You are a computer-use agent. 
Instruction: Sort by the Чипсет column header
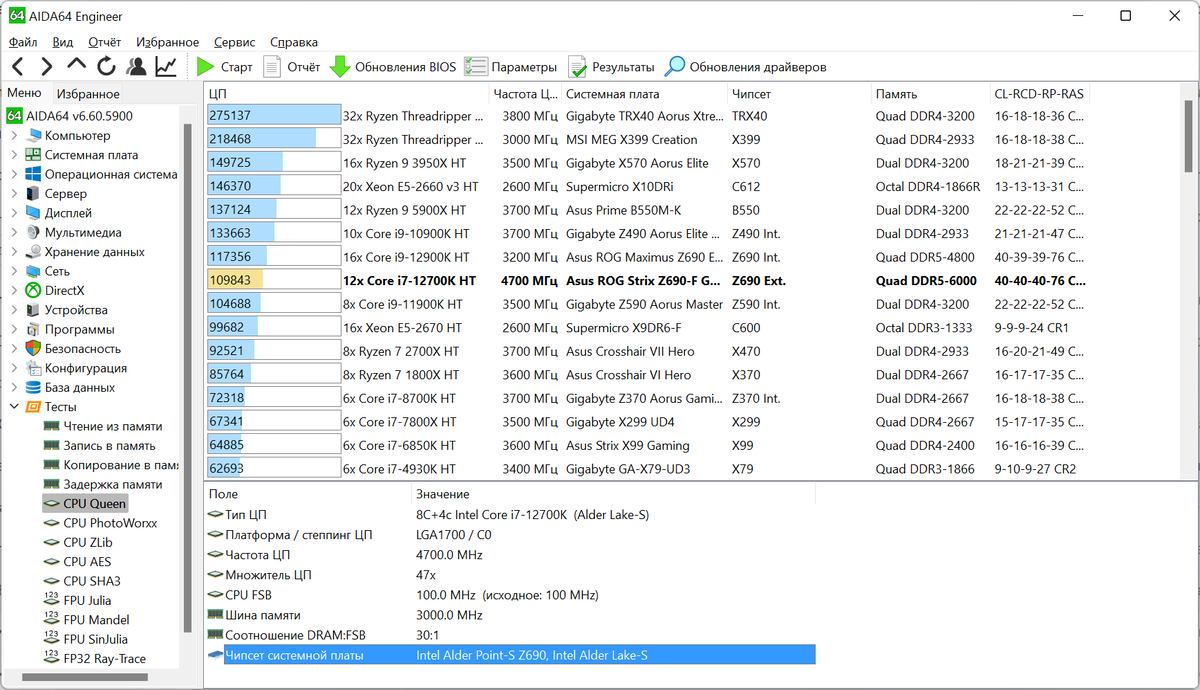pyautogui.click(x=798, y=94)
